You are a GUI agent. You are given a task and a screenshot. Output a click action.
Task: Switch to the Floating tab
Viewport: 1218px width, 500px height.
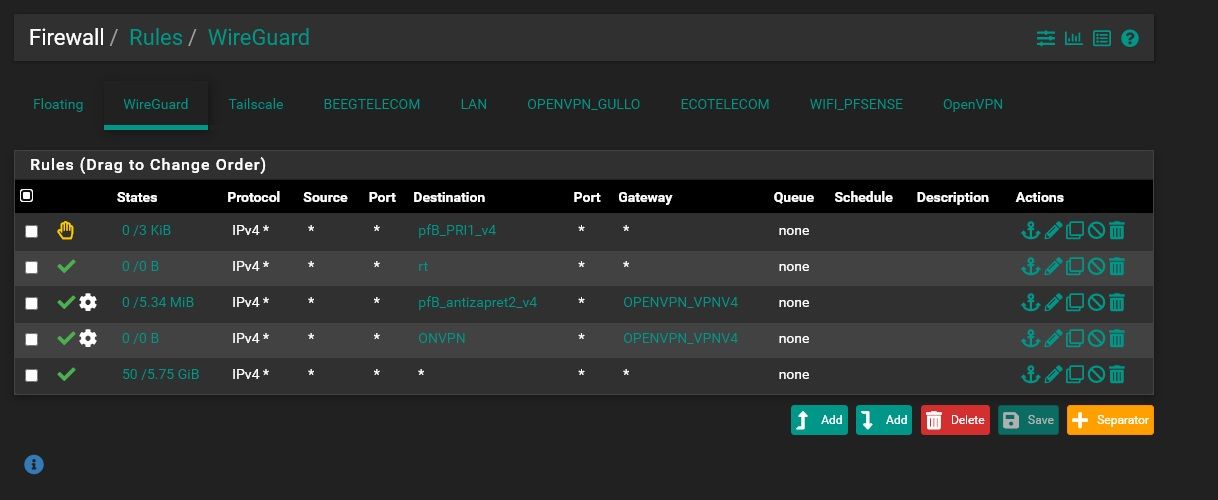click(x=58, y=104)
